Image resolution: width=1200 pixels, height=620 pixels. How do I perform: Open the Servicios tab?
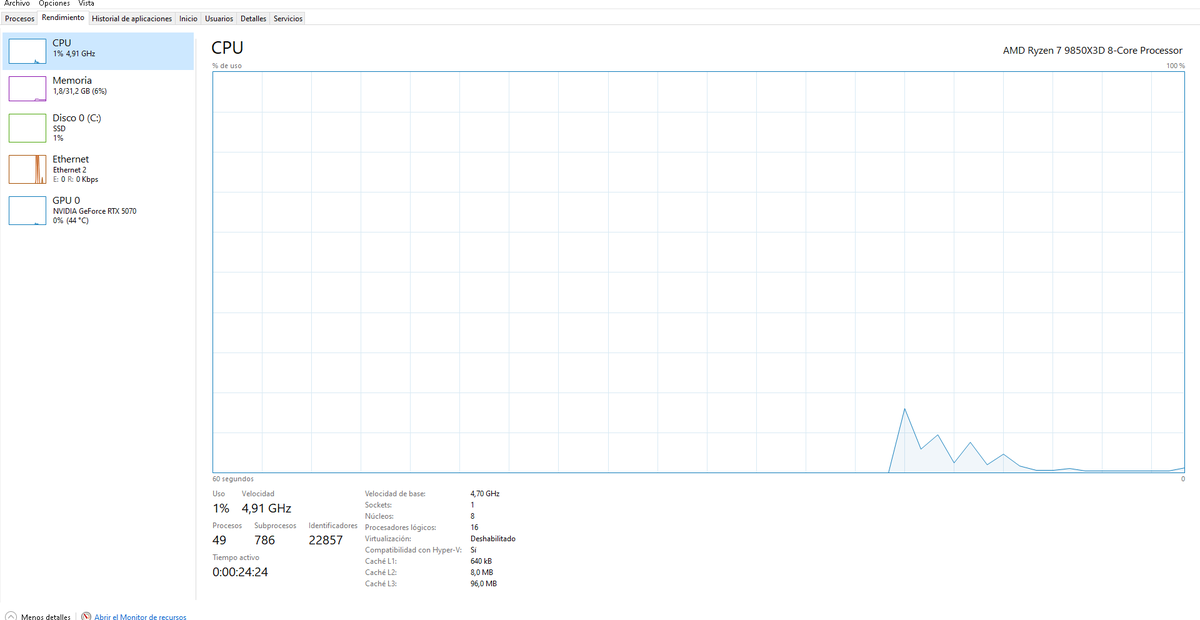coord(288,18)
